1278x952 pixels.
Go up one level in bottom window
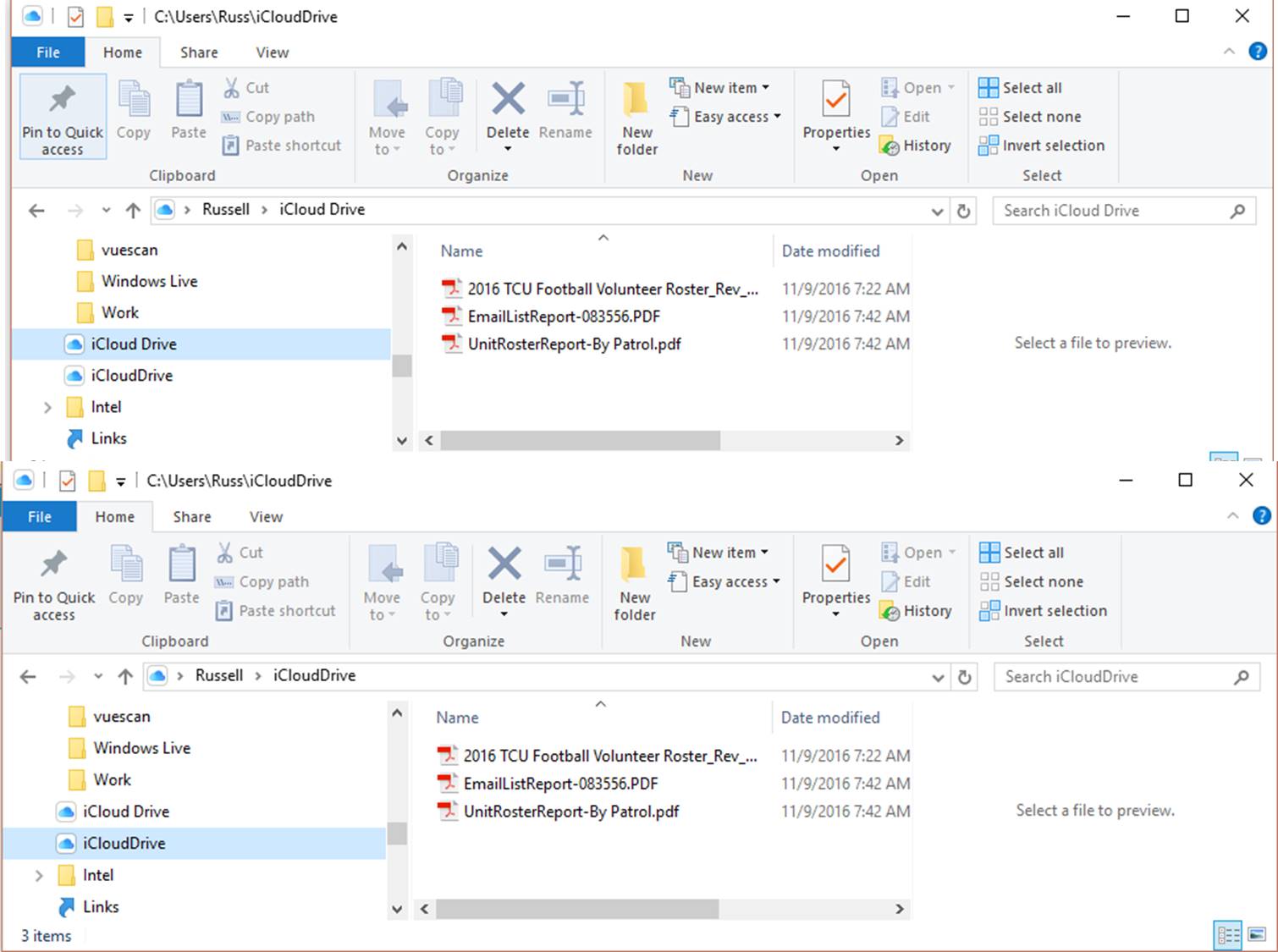(125, 676)
